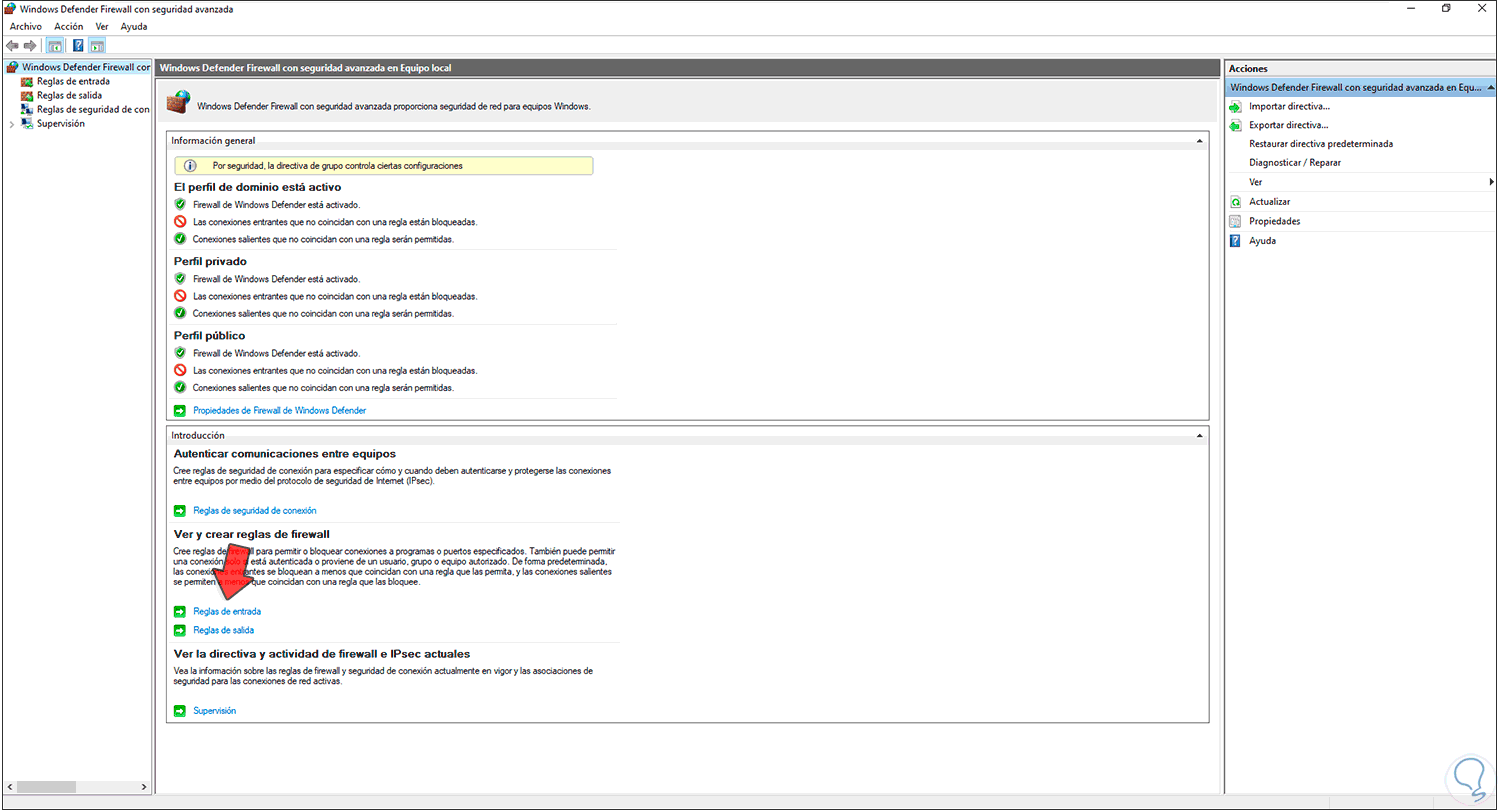This screenshot has height=810, width=1500.
Task: Select Supervisión in the left tree
Action: coord(61,124)
